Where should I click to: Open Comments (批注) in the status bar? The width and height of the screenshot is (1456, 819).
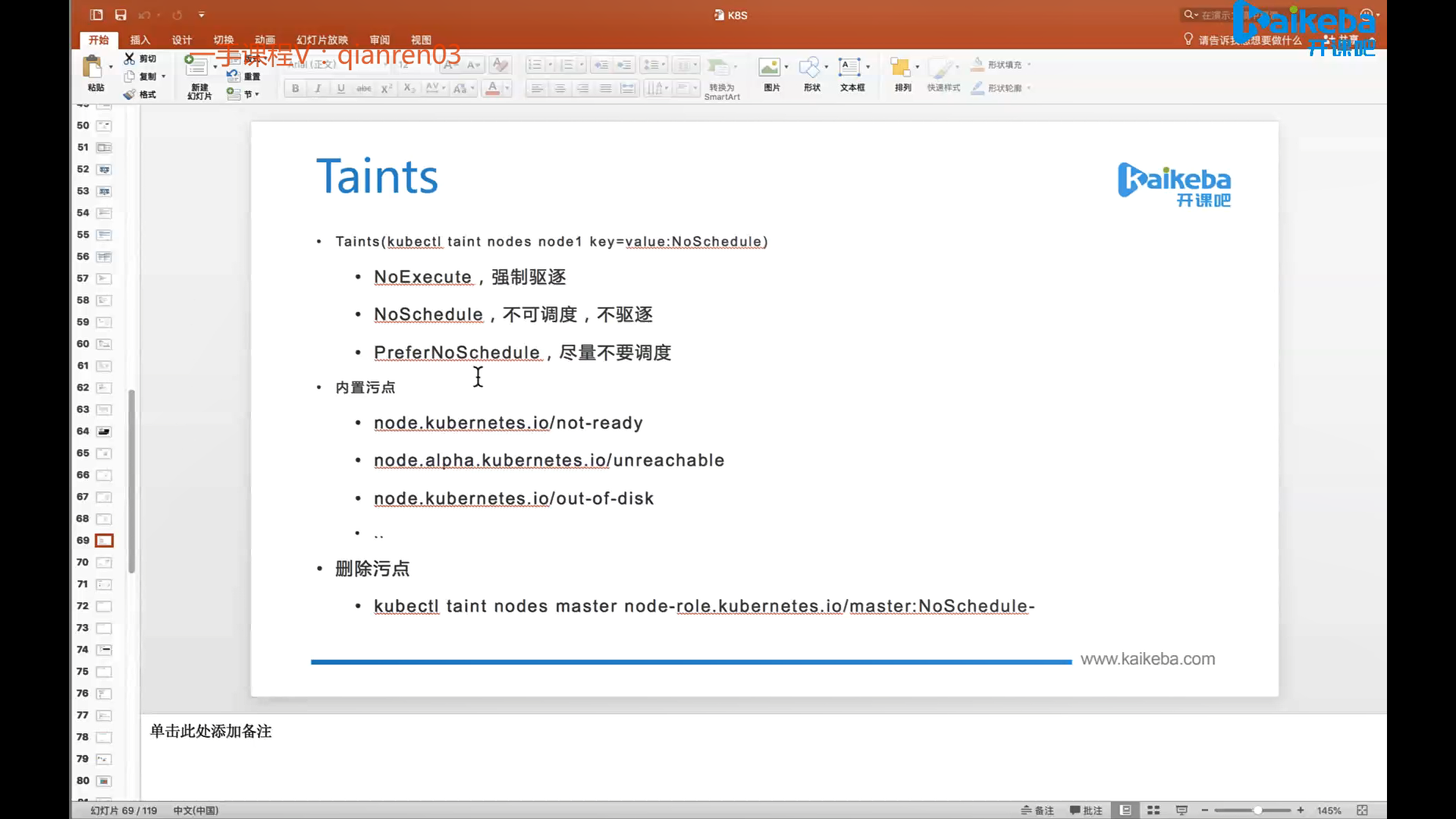[x=1086, y=810]
